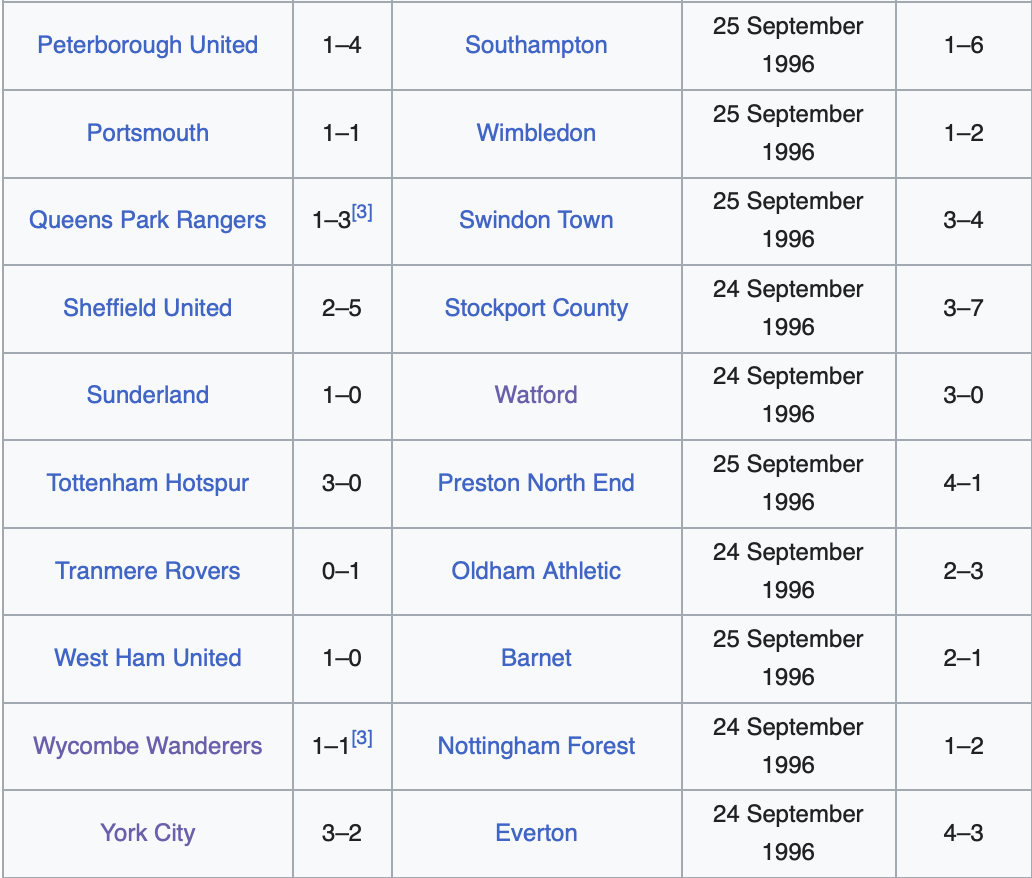1032x878 pixels.
Task: Select the Stockport County link
Action: tap(536, 308)
